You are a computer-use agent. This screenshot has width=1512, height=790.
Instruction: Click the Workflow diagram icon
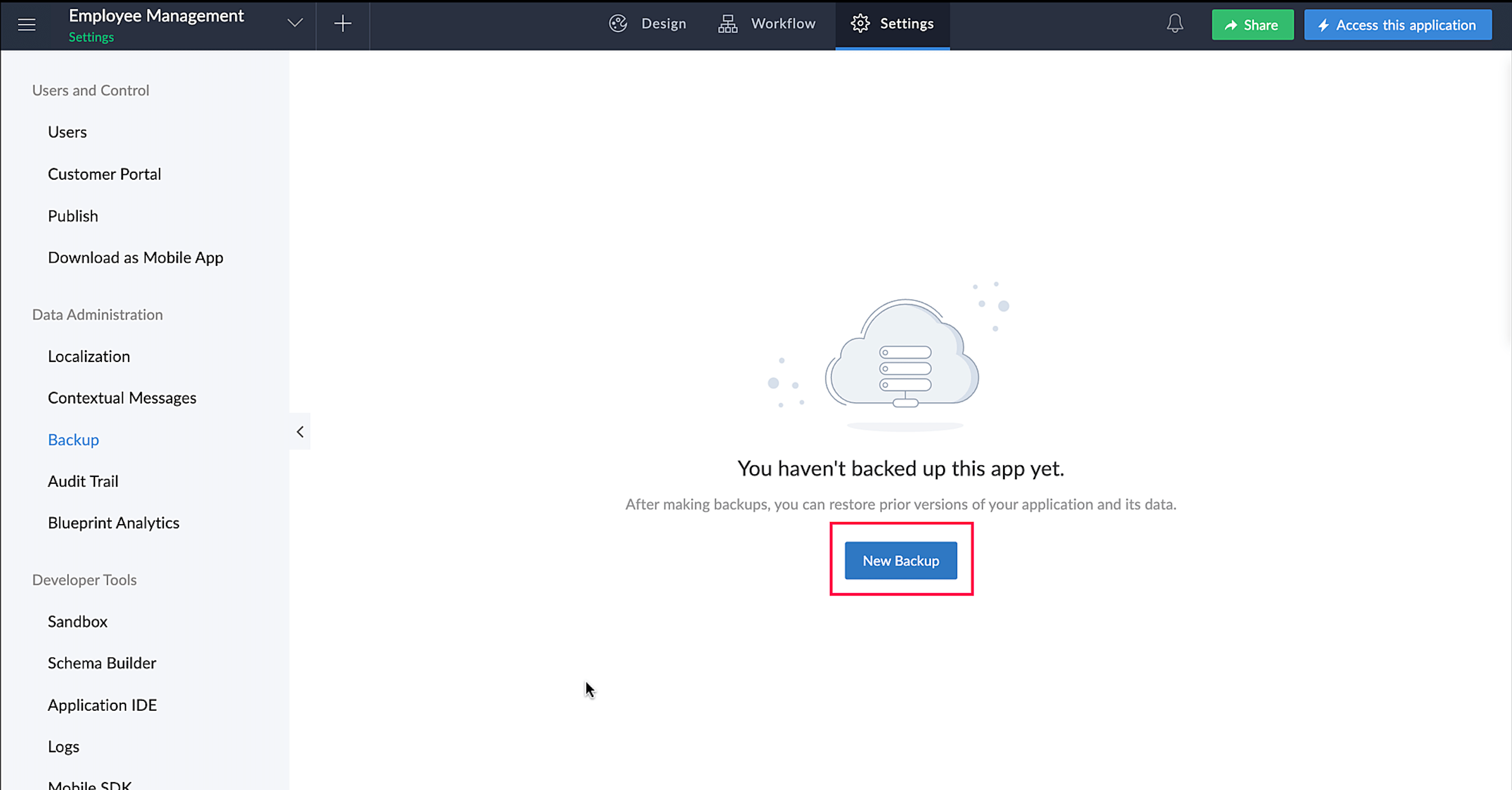pos(728,24)
